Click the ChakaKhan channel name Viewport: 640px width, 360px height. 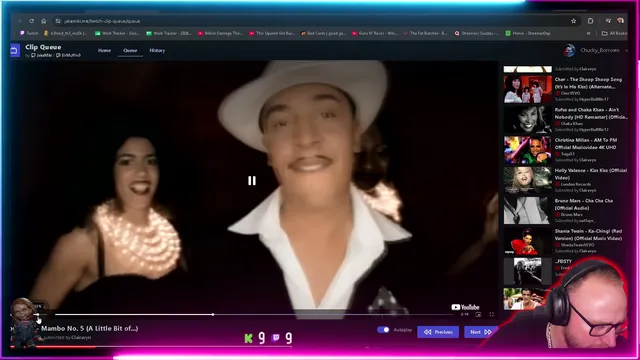pos(571,123)
